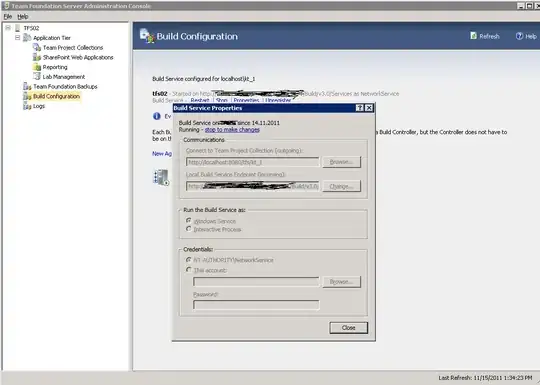Image resolution: width=540 pixels, height=385 pixels.
Task: Click the Close button in properties dialog
Action: pos(349,327)
